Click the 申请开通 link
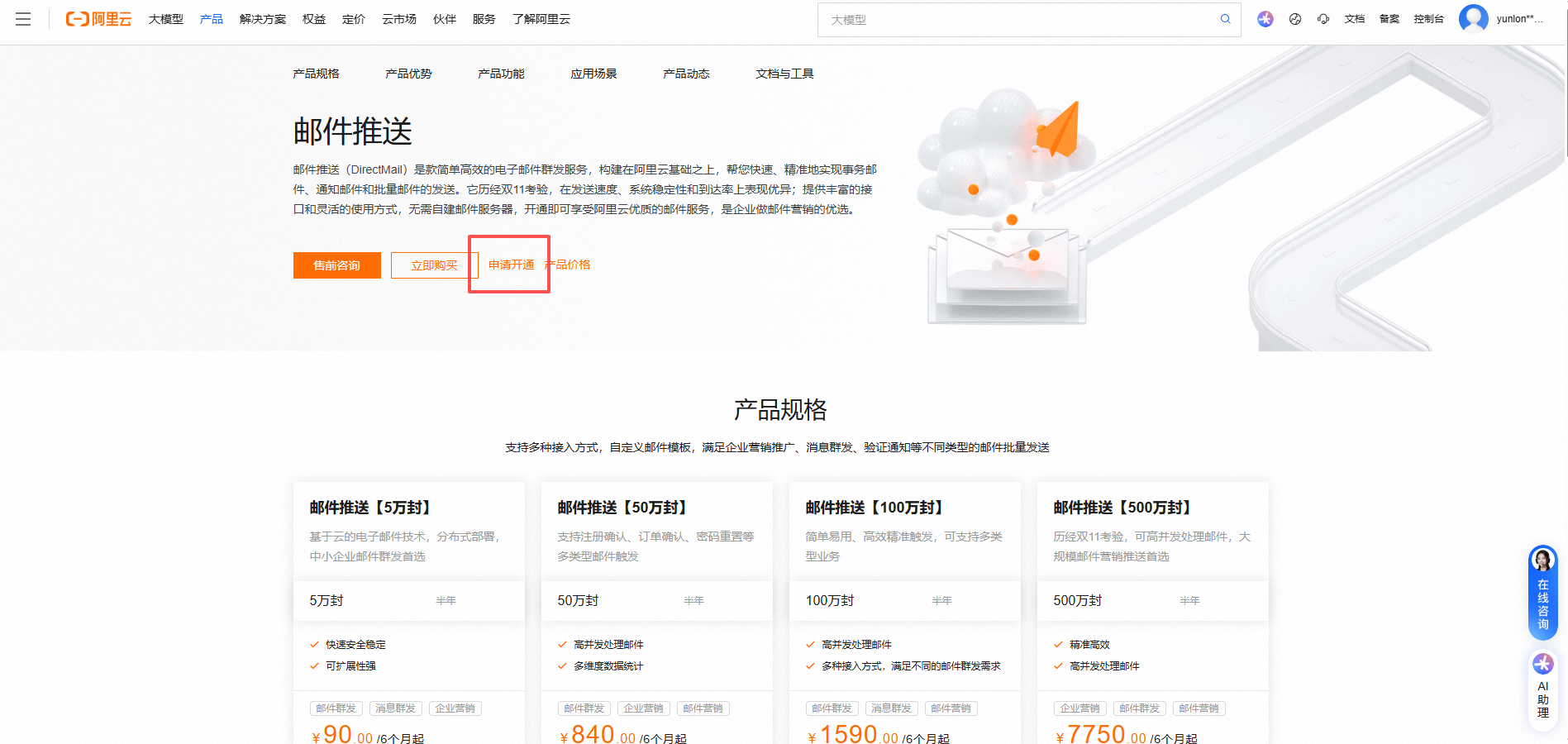The height and width of the screenshot is (744, 1568). (511, 265)
